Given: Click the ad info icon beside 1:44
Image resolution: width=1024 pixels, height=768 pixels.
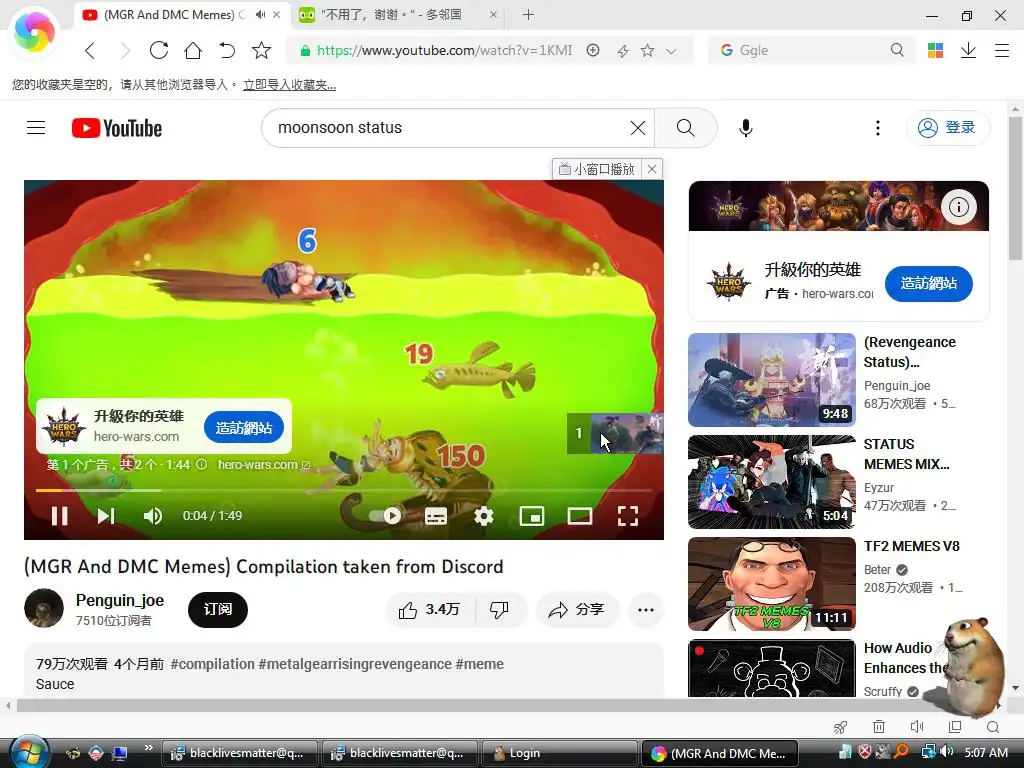Looking at the screenshot, I should [x=202, y=464].
